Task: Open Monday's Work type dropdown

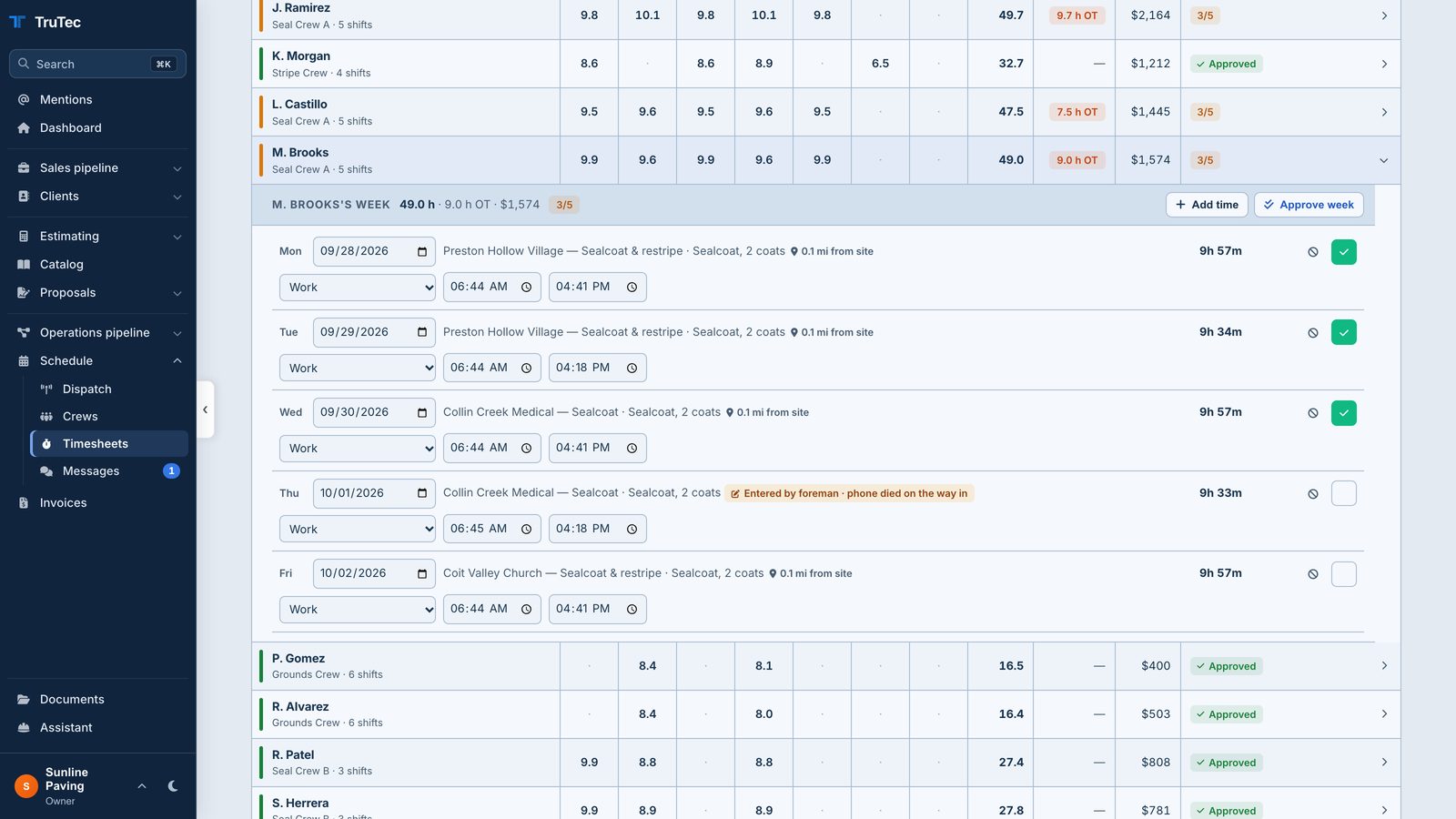Action: coord(358,288)
